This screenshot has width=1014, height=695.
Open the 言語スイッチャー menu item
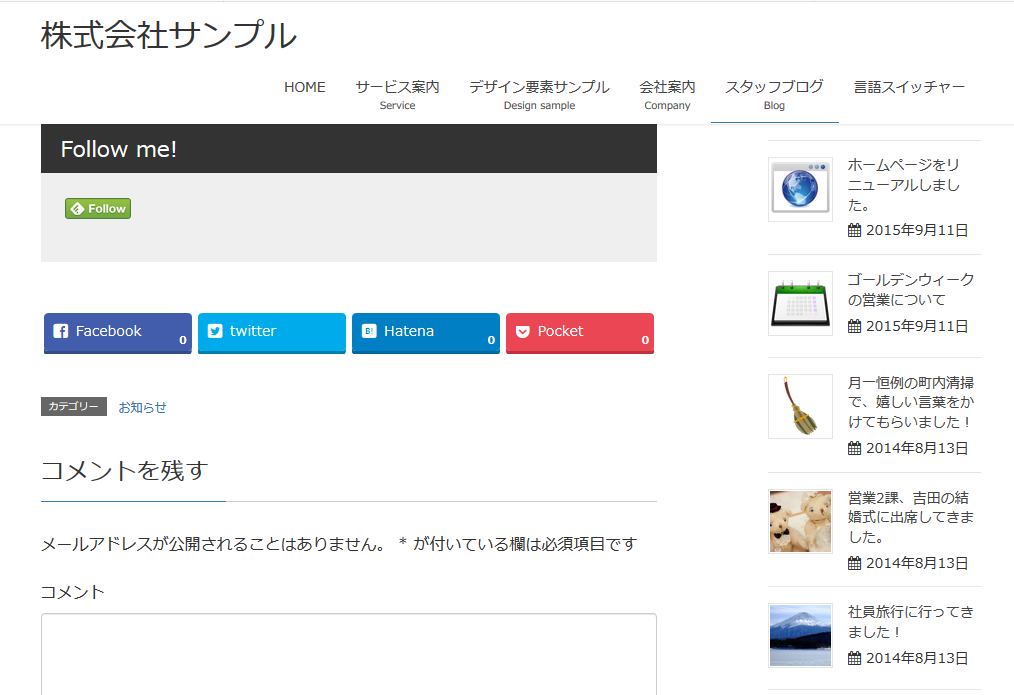(x=909, y=87)
